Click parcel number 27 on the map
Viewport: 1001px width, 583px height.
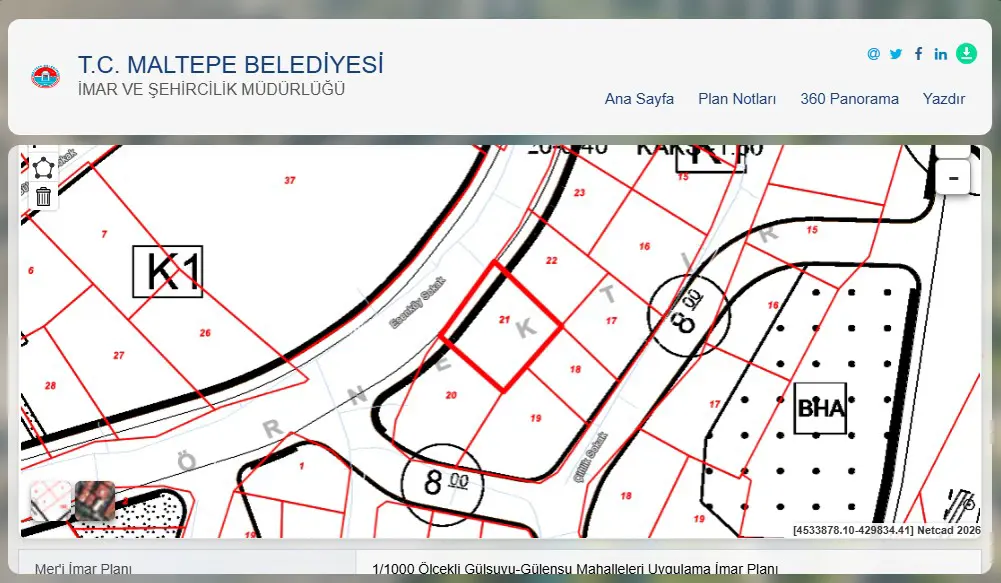tap(119, 355)
